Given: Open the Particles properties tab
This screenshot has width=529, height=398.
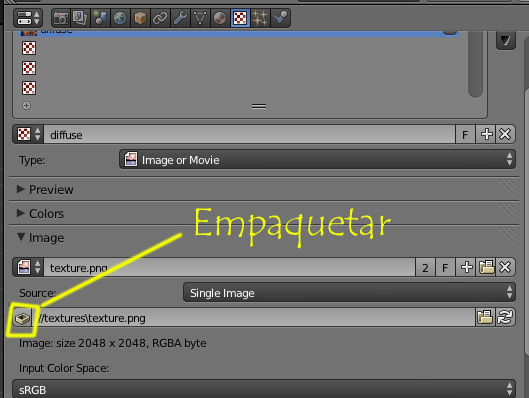Looking at the screenshot, I should [x=260, y=18].
